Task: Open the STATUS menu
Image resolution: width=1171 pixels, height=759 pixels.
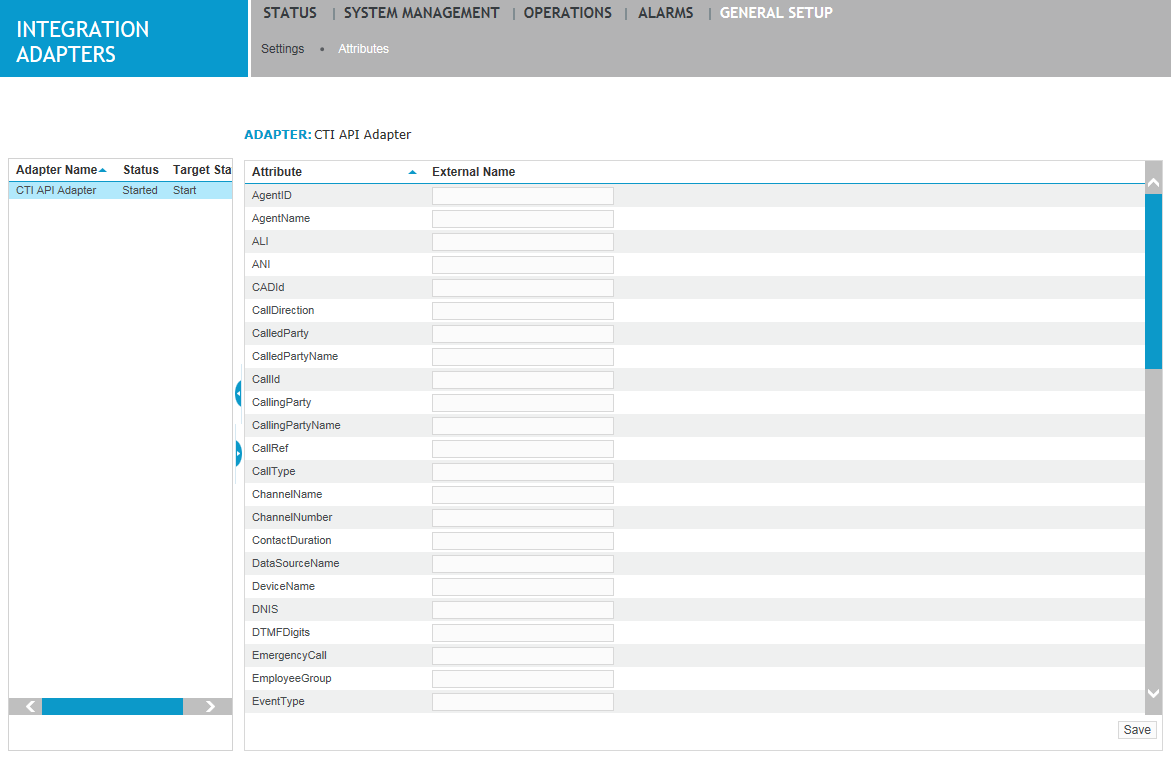Action: tap(289, 13)
